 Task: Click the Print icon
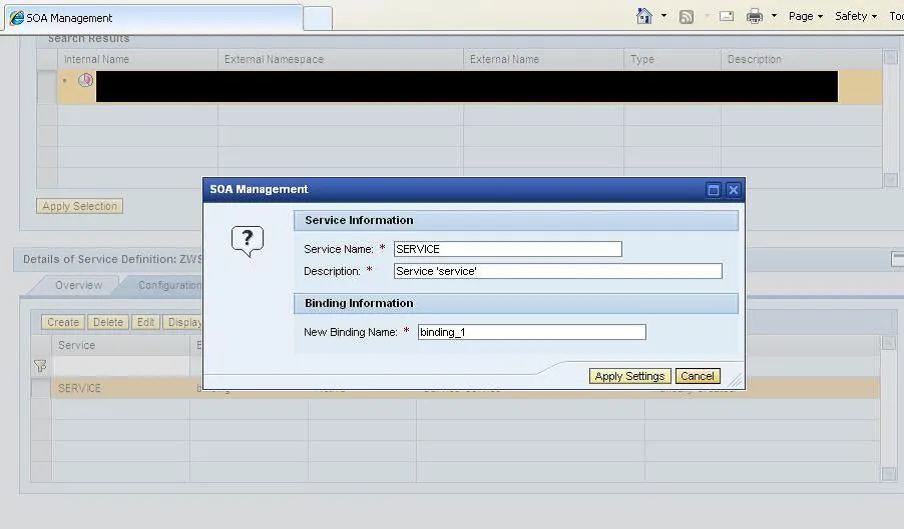[x=754, y=16]
